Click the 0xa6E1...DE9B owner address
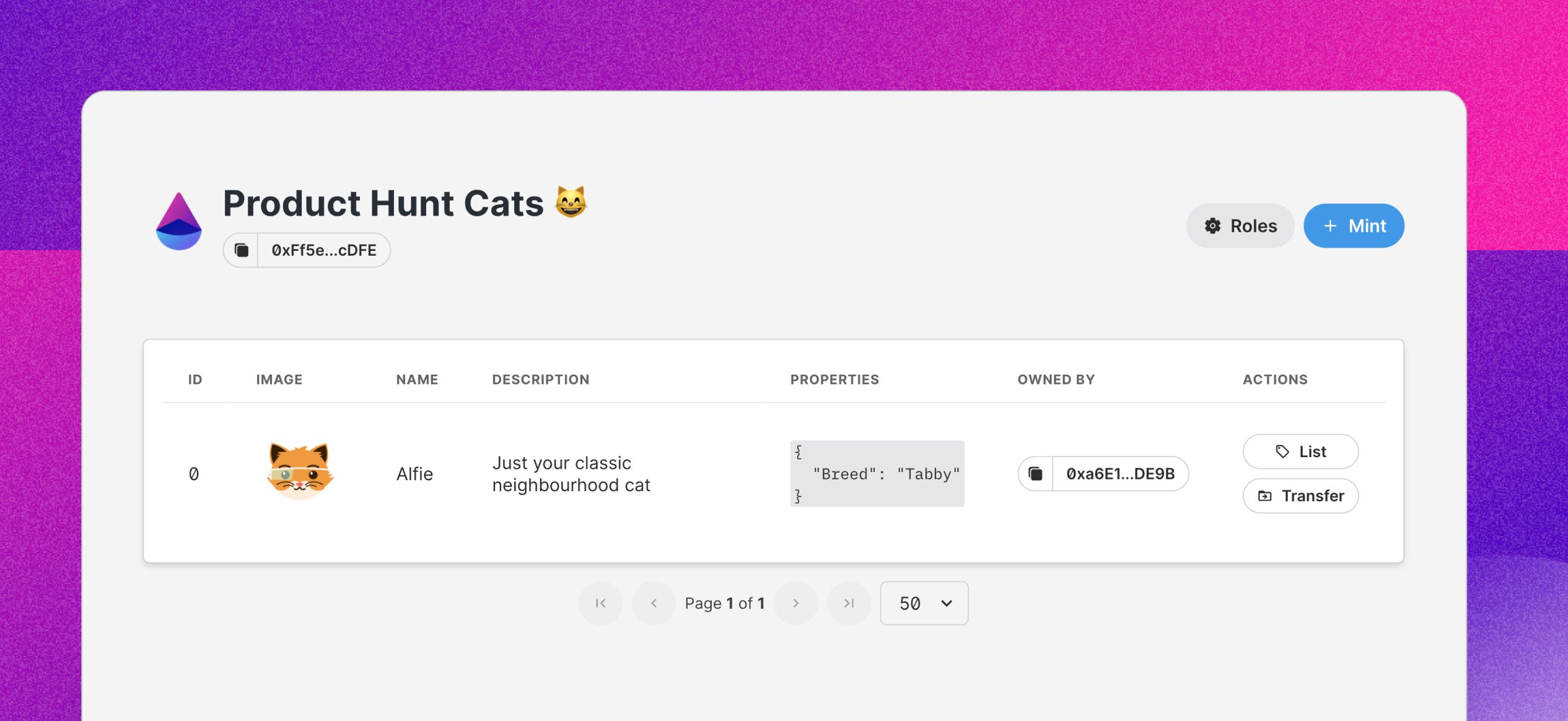Viewport: 1568px width, 721px height. 1120,474
